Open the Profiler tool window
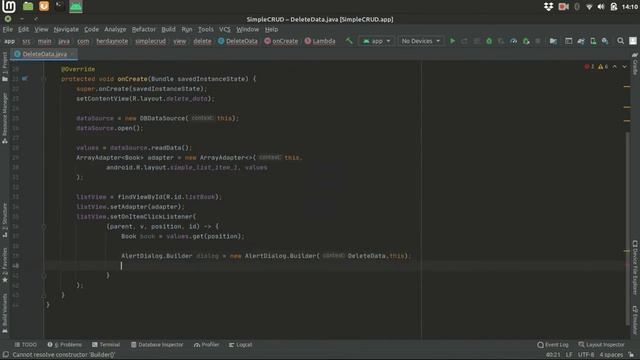The height and width of the screenshot is (360, 640). 207,345
